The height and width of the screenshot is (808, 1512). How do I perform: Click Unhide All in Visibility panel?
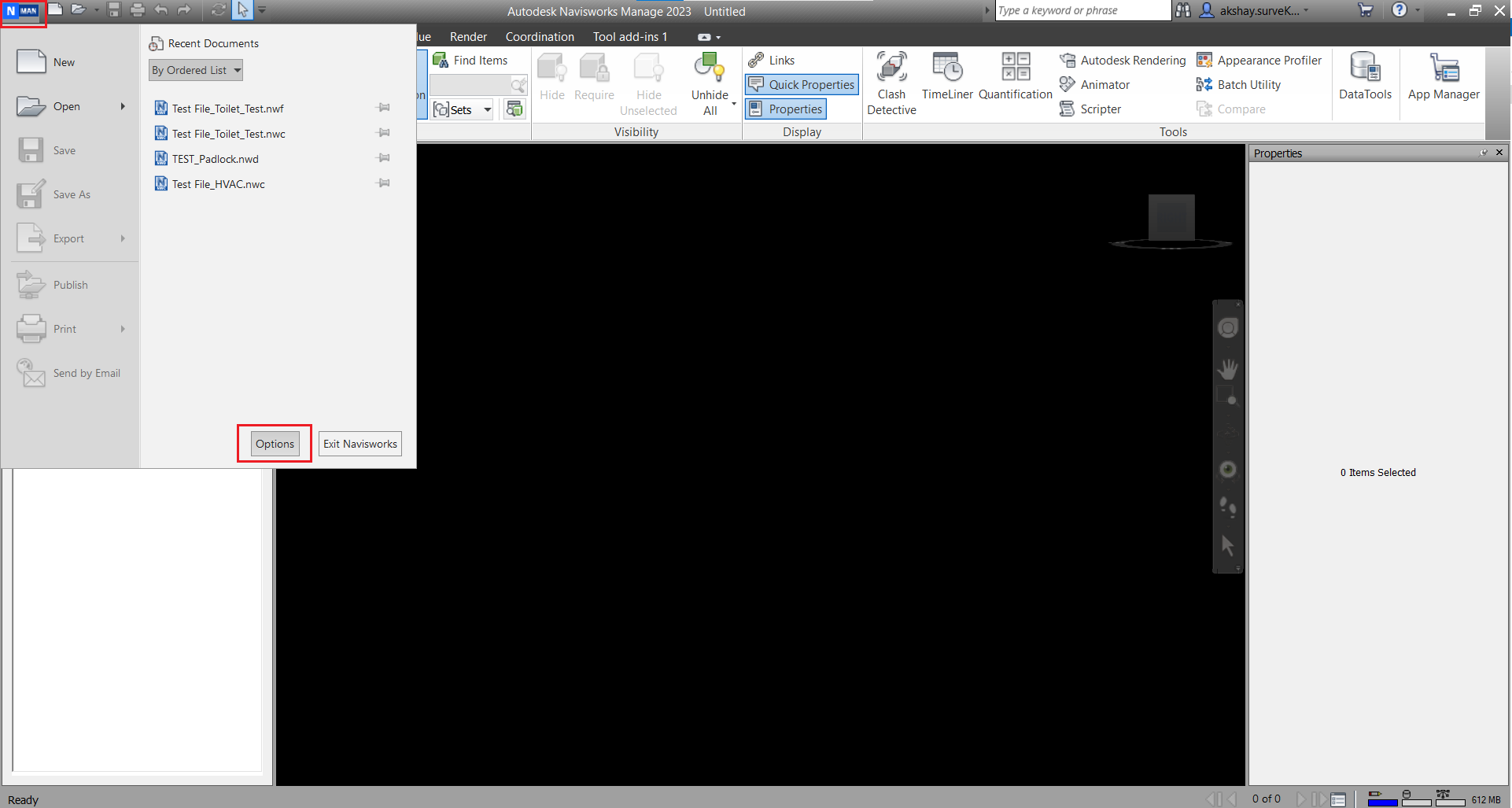[710, 84]
